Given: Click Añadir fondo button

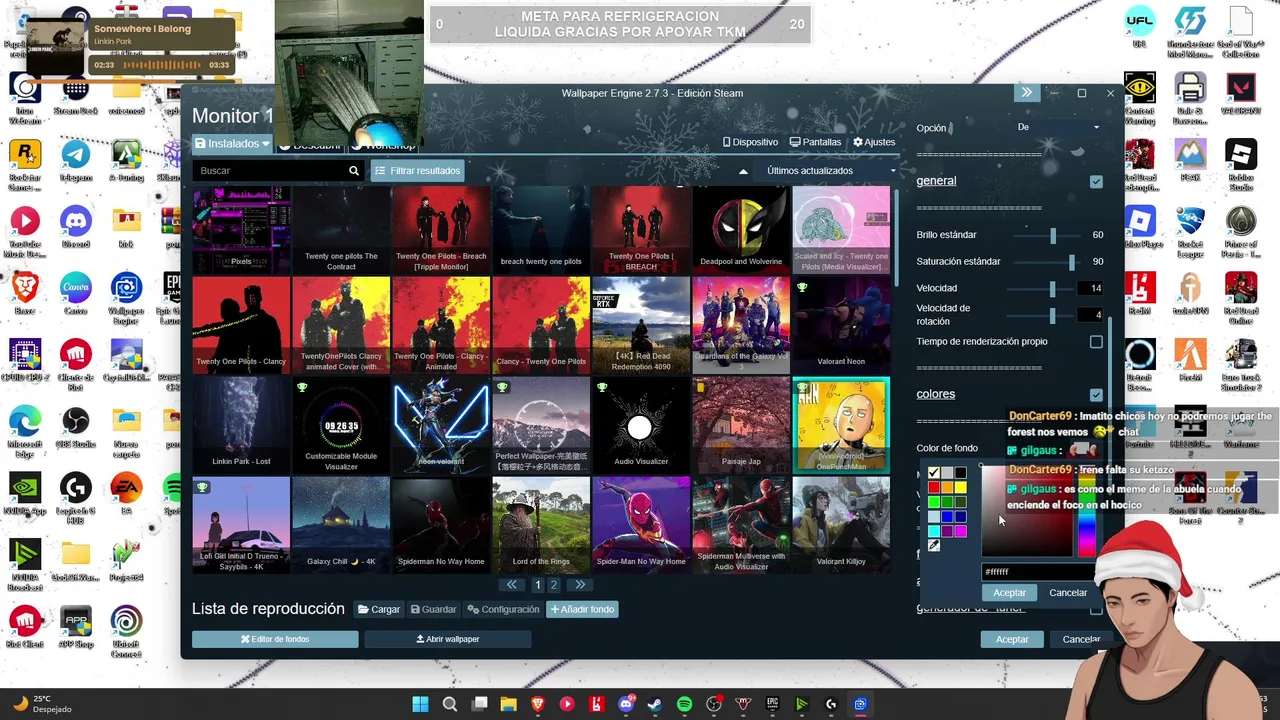Looking at the screenshot, I should pyautogui.click(x=582, y=609).
